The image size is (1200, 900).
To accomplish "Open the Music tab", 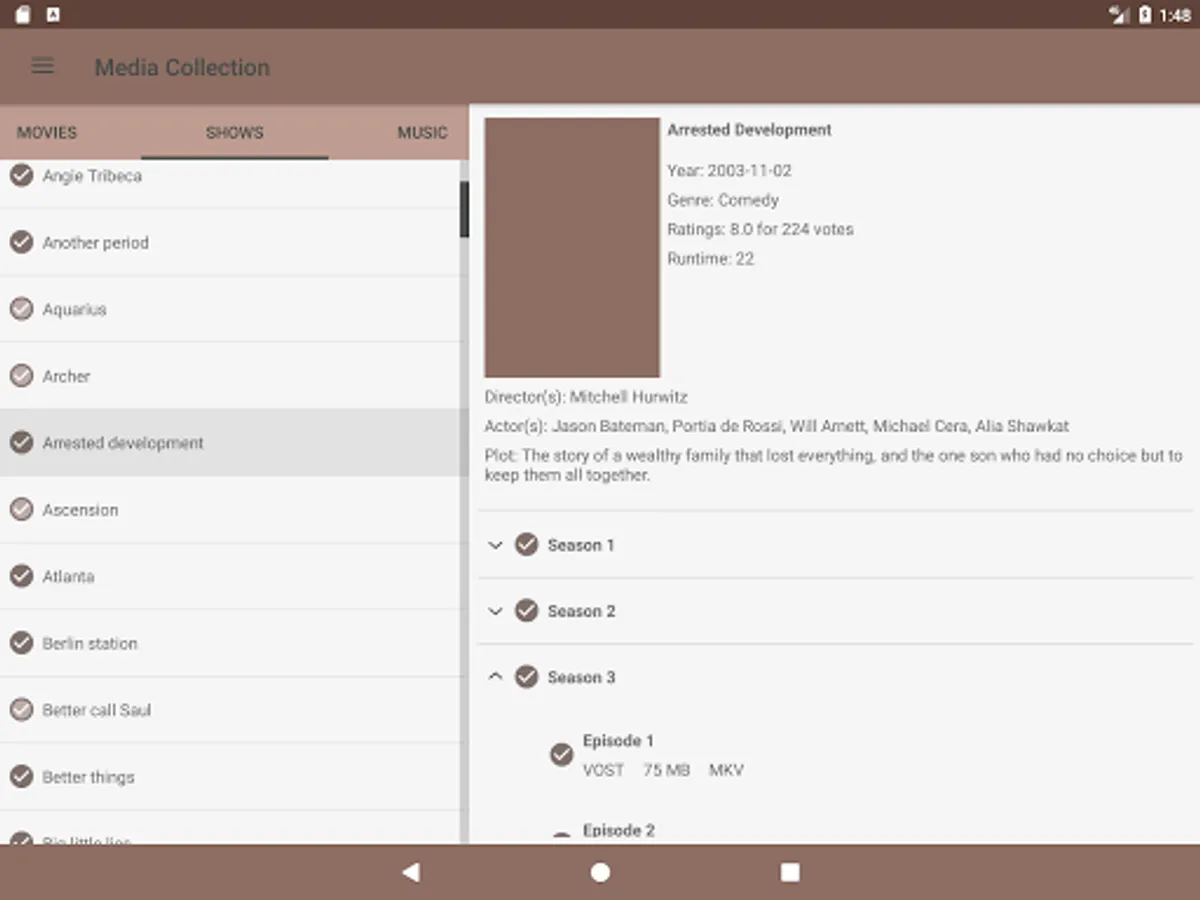I will point(422,132).
